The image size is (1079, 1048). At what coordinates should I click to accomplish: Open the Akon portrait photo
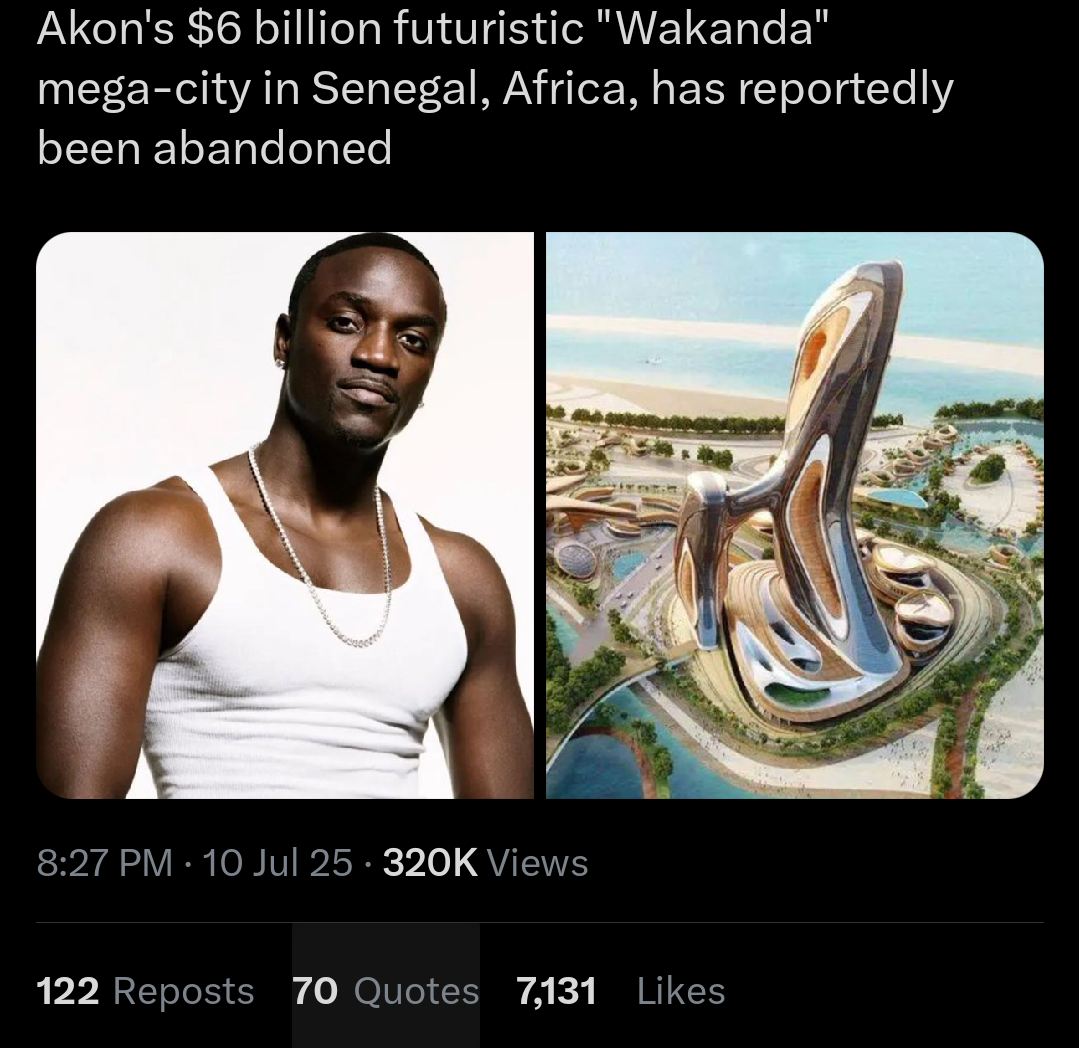tap(285, 515)
